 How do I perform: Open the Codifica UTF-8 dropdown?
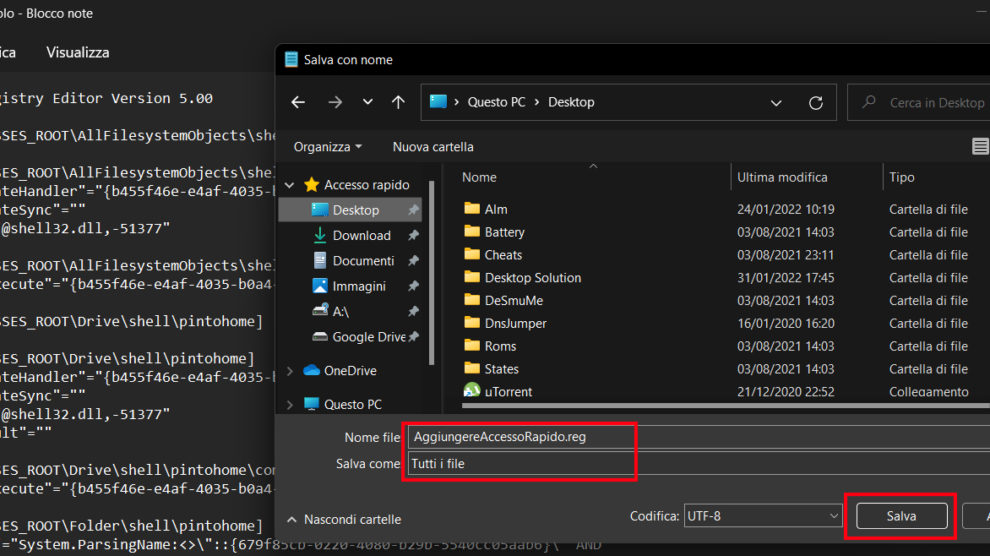click(763, 516)
